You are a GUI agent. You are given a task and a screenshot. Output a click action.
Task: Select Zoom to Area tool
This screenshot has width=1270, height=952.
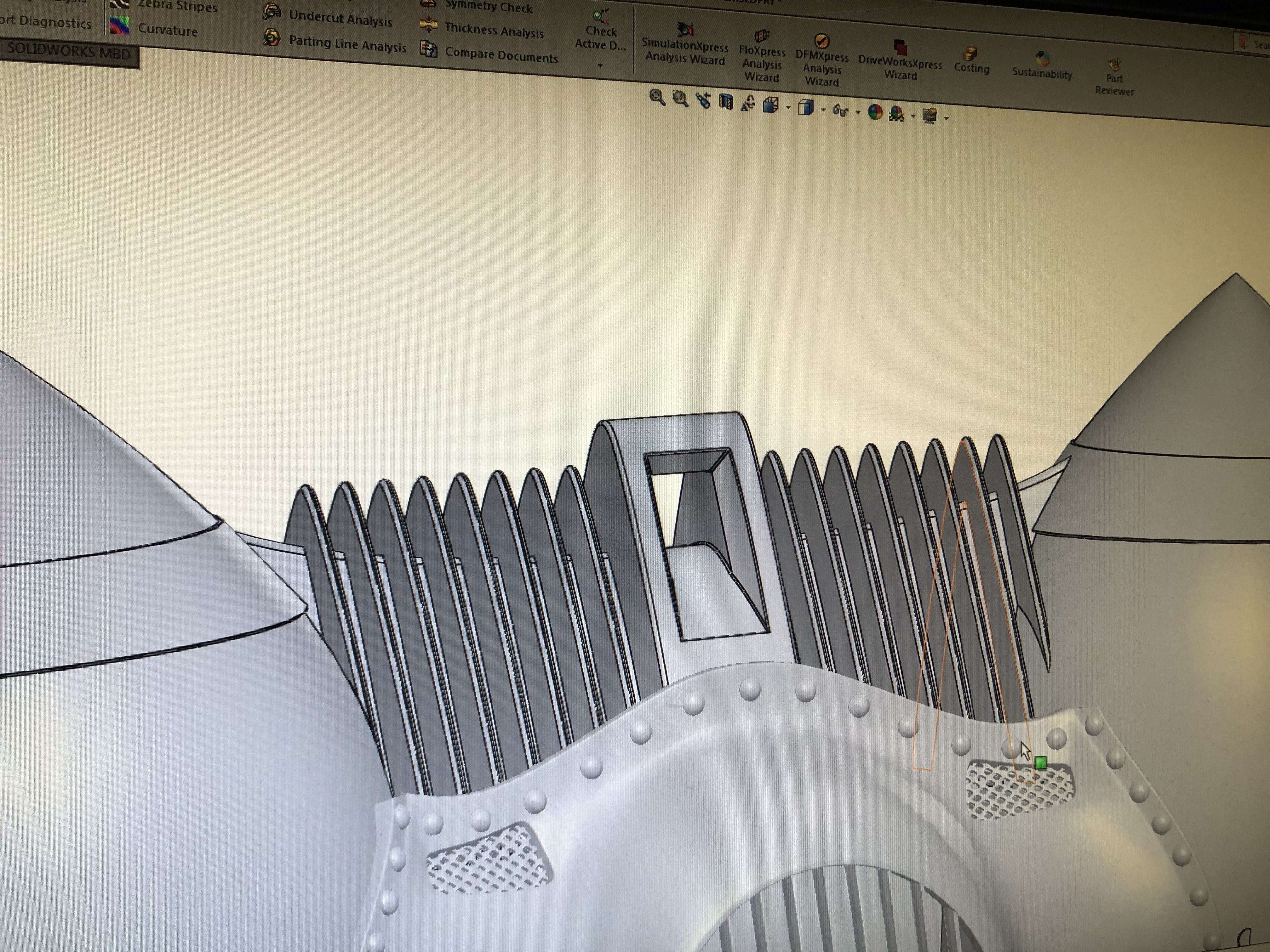[x=680, y=99]
